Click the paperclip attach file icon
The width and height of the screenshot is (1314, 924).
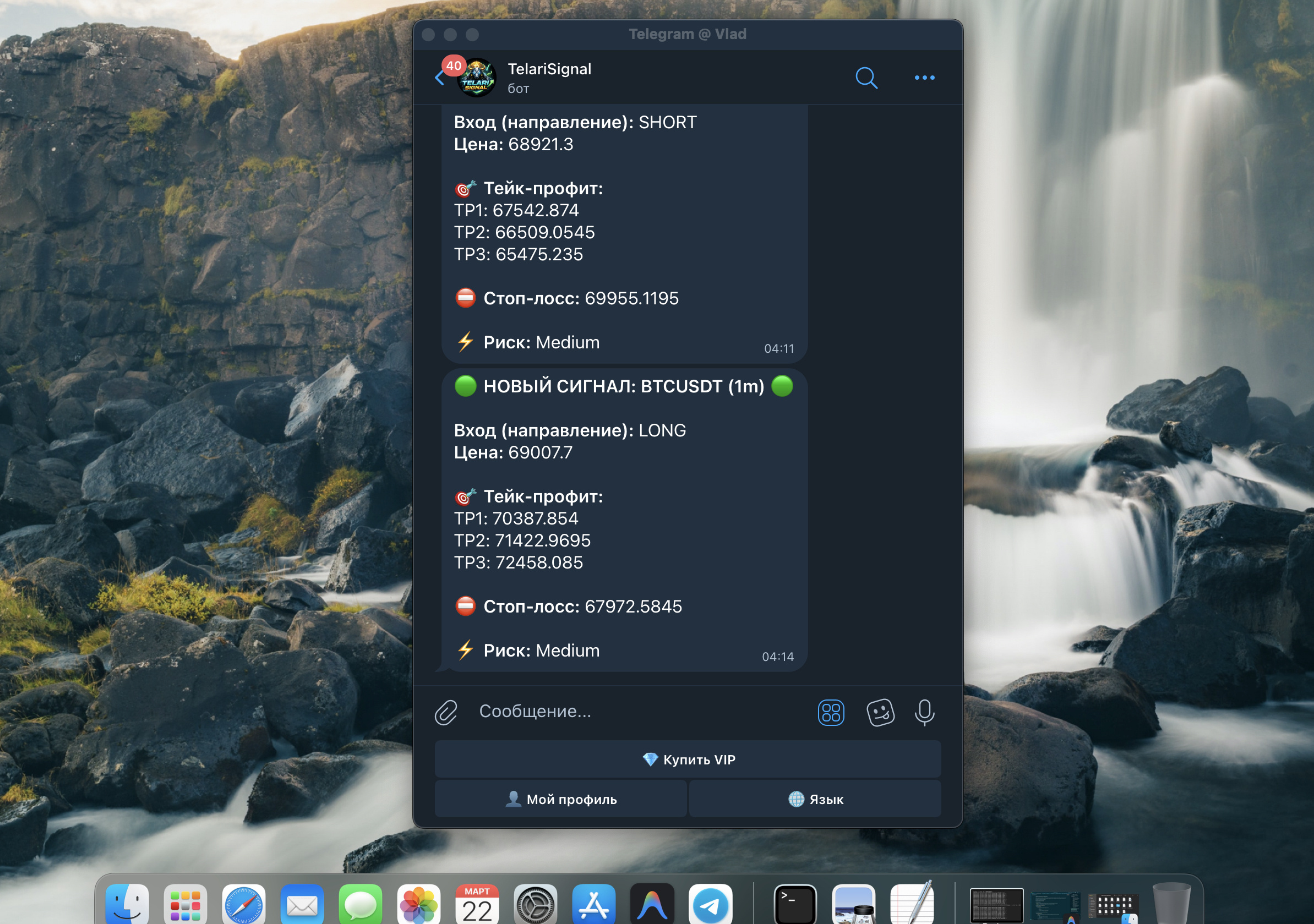tap(446, 712)
